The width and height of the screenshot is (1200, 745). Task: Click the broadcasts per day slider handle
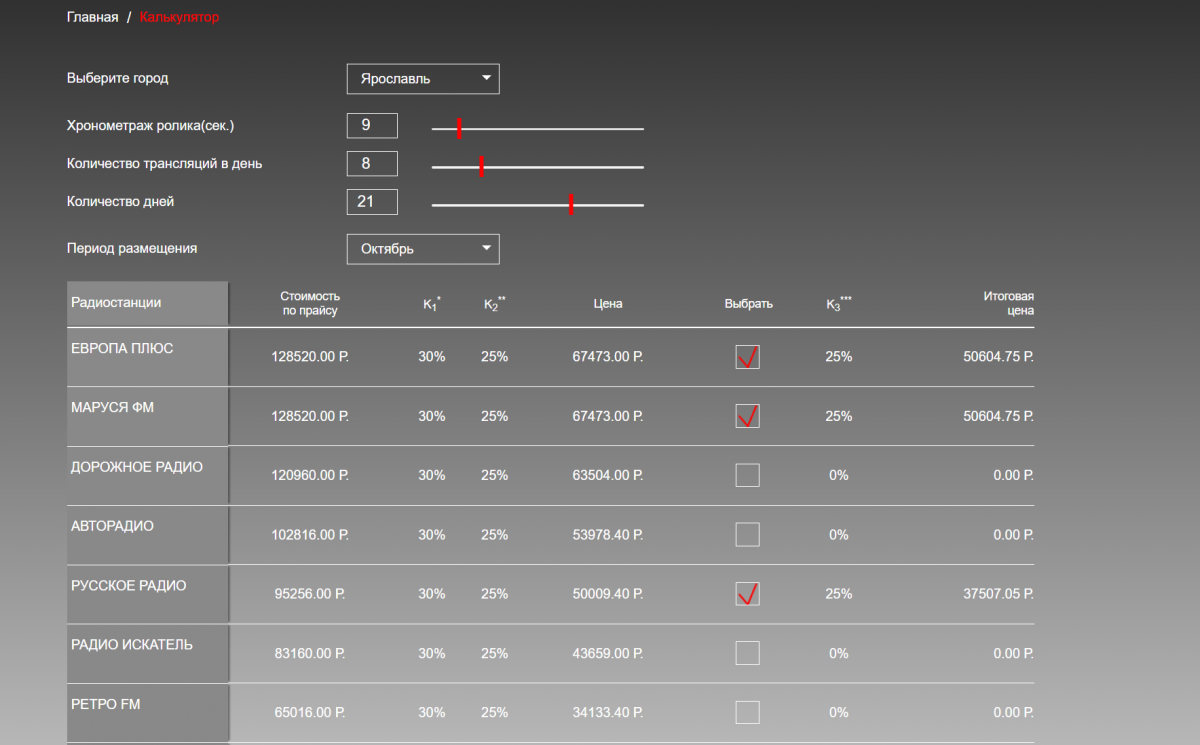click(481, 166)
